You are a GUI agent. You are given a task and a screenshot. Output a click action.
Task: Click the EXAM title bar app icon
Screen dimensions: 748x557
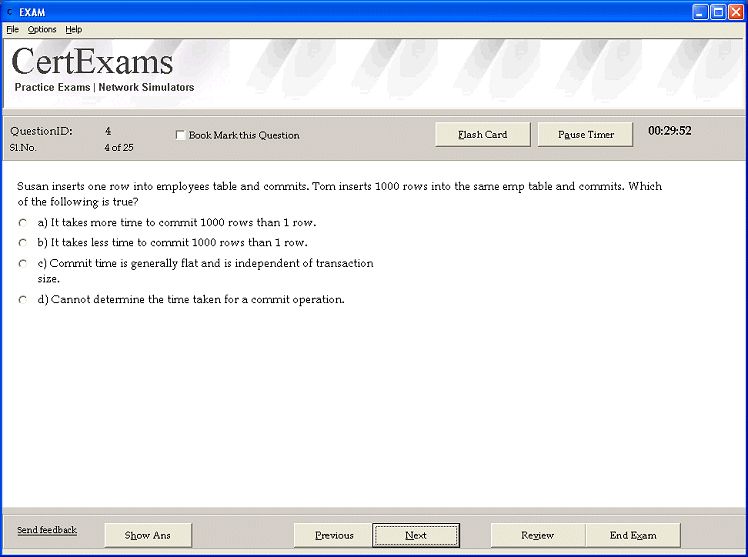(x=10, y=11)
